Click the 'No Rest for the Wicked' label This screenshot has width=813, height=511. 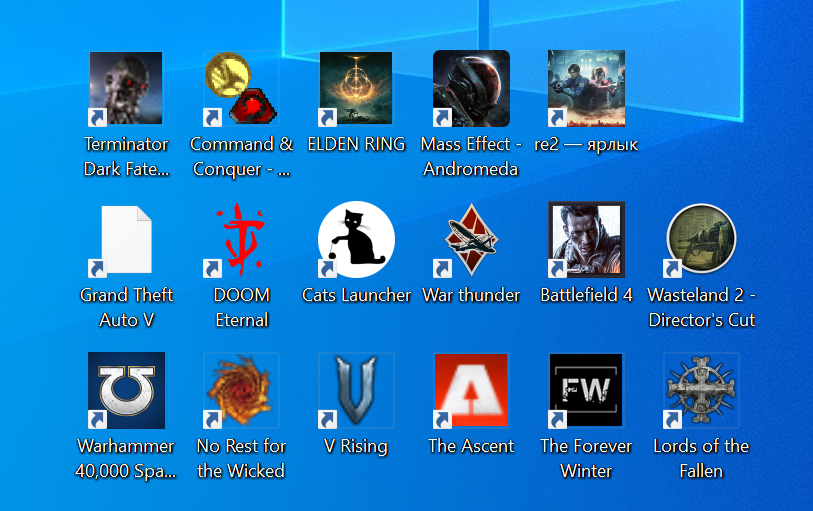point(241,459)
